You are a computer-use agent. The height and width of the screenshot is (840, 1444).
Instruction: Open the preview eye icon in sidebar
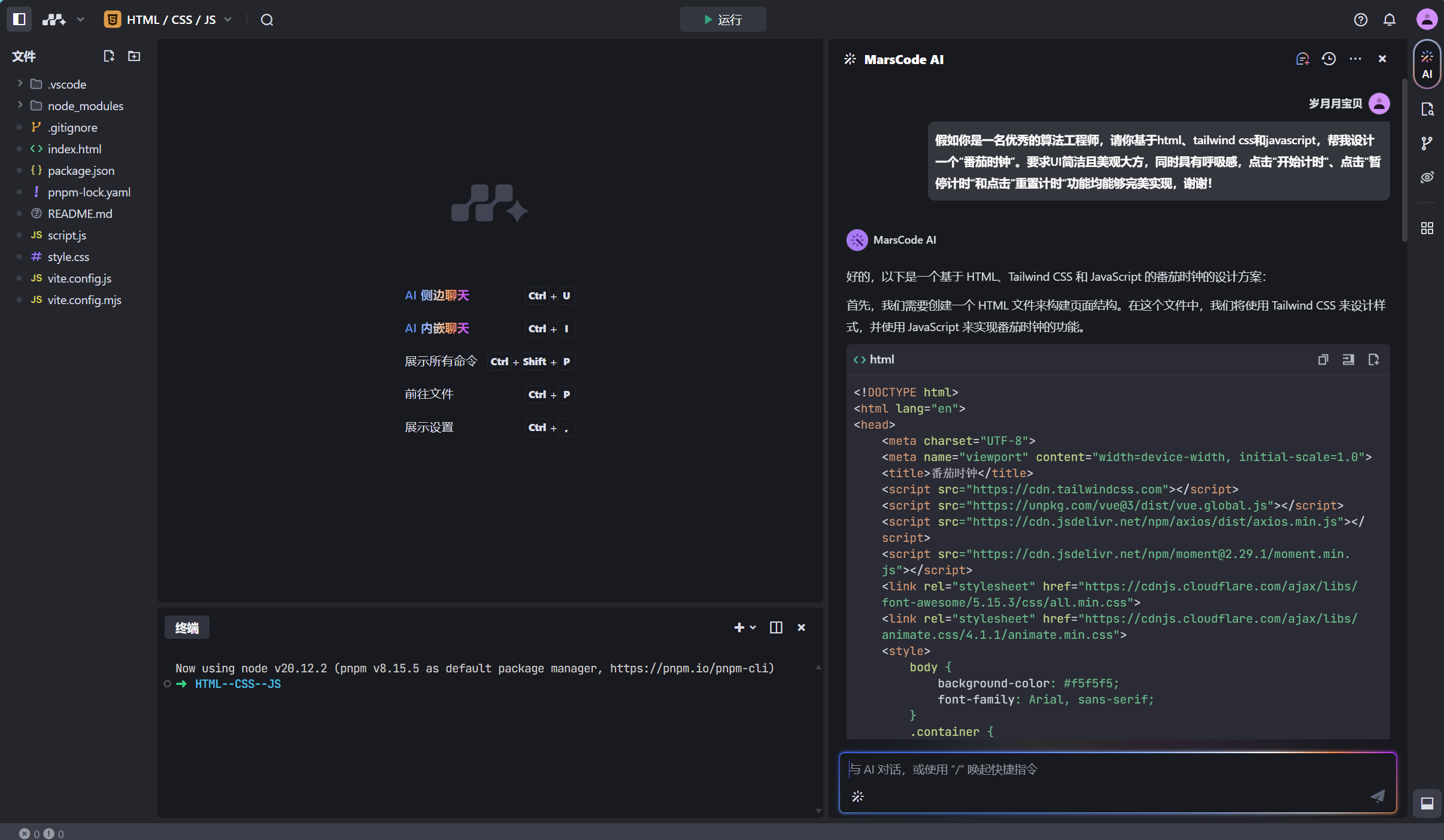1427,177
